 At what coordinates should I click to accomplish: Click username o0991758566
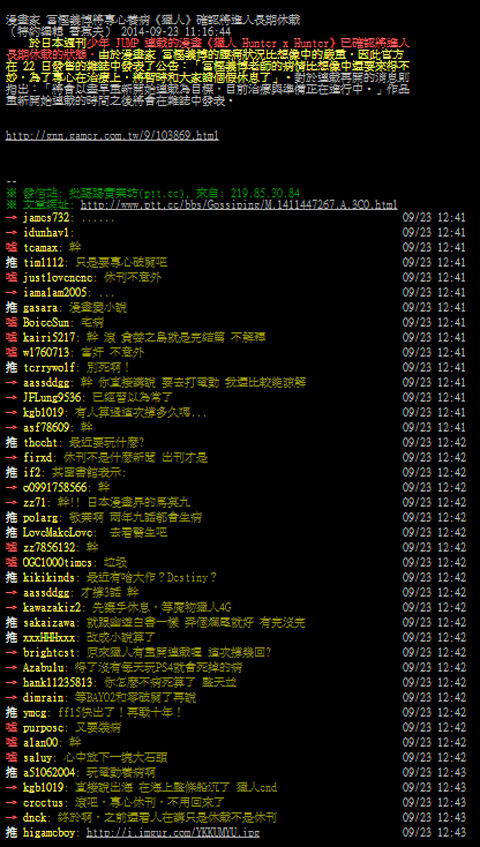coord(56,488)
